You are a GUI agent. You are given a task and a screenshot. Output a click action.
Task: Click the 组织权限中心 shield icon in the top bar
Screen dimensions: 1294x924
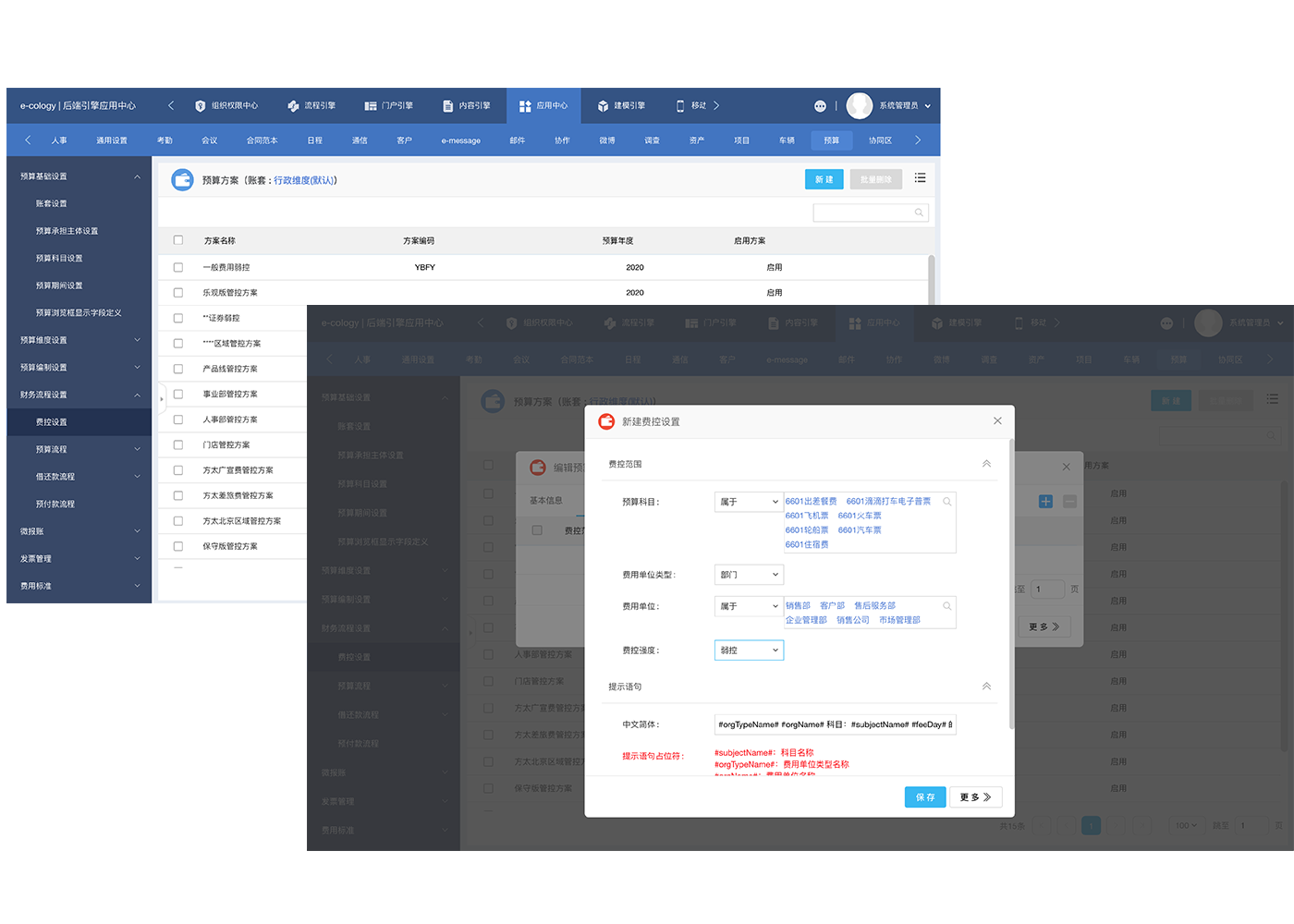pyautogui.click(x=200, y=106)
